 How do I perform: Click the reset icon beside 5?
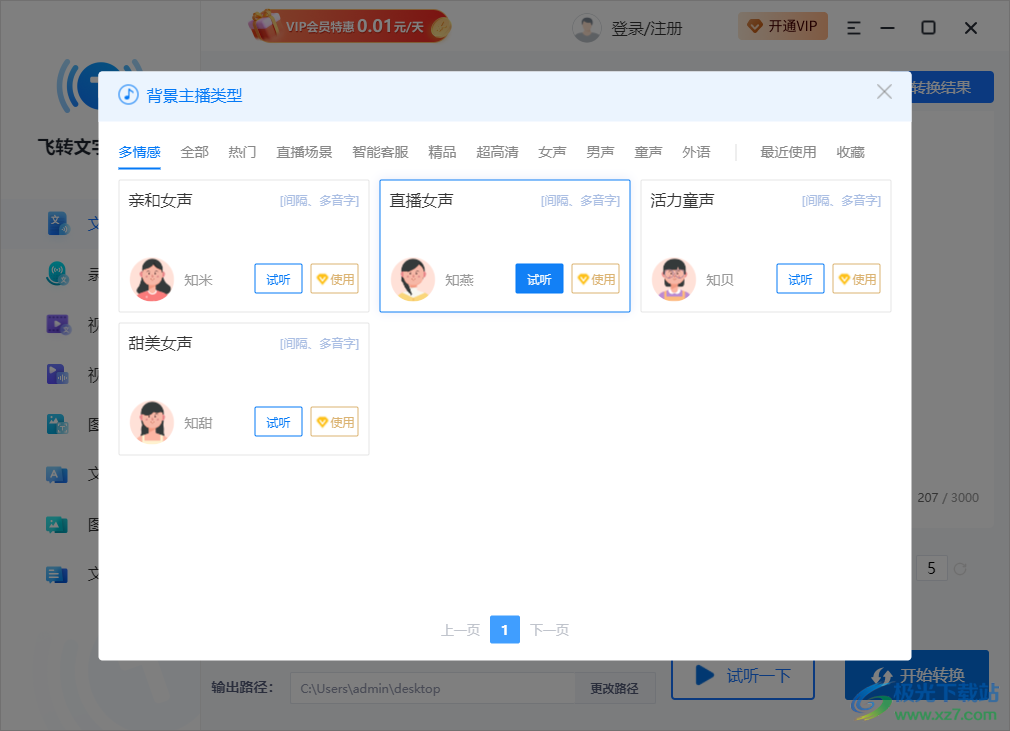pyautogui.click(x=960, y=569)
